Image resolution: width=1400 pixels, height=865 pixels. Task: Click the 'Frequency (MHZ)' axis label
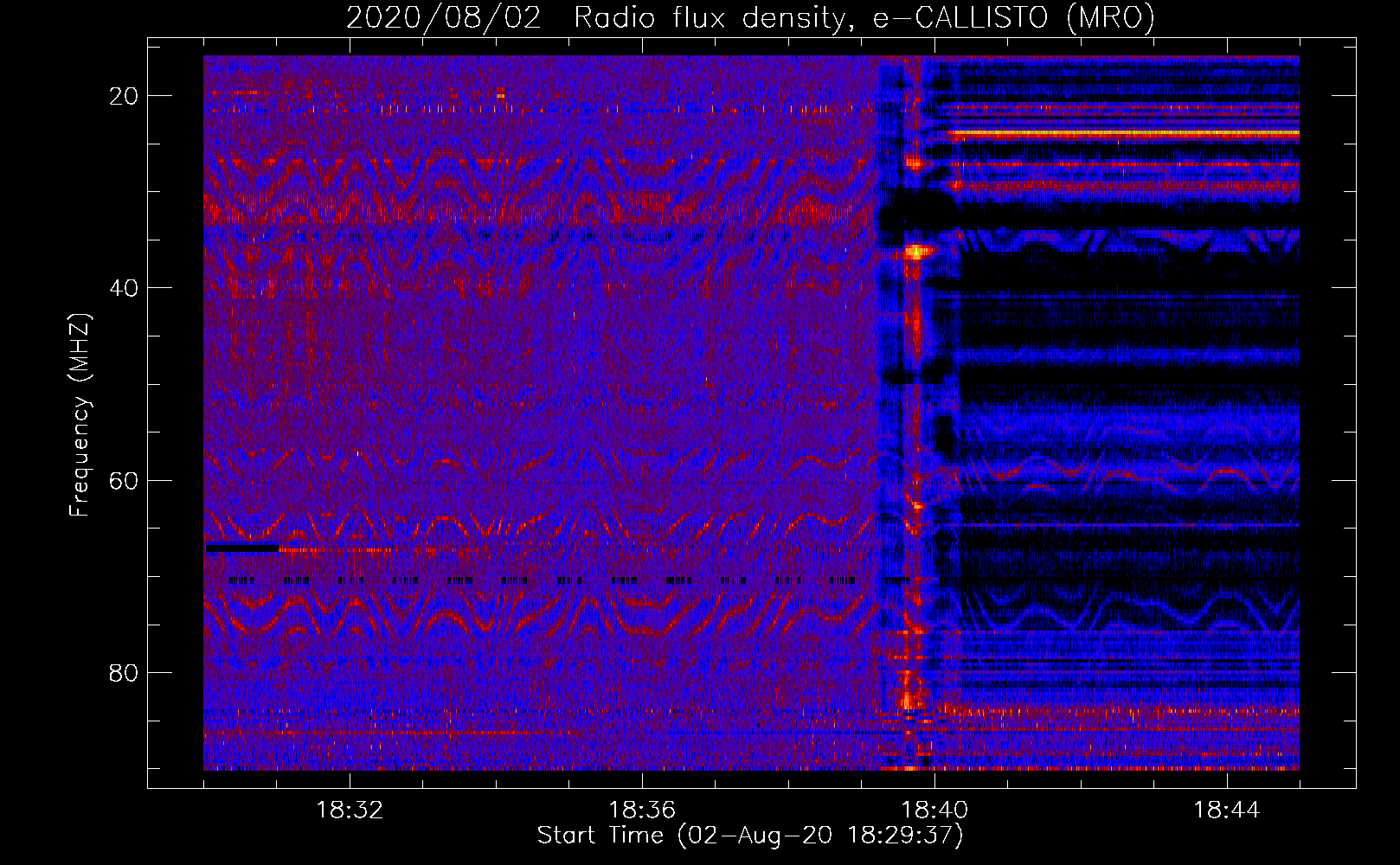click(80, 415)
